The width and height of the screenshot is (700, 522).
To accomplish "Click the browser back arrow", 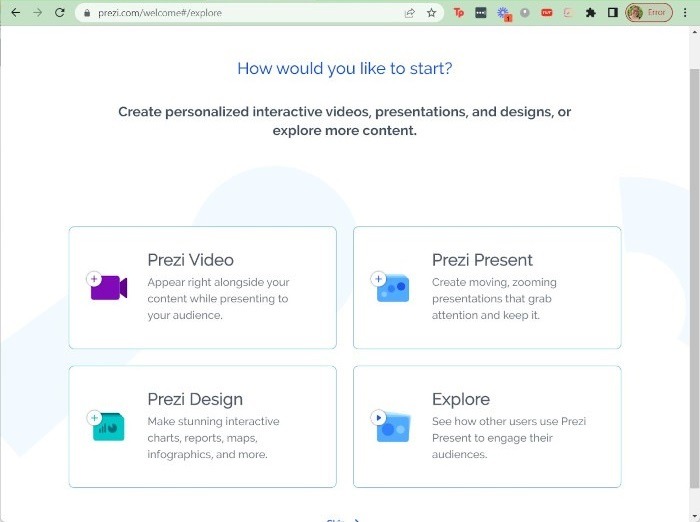I will (16, 13).
